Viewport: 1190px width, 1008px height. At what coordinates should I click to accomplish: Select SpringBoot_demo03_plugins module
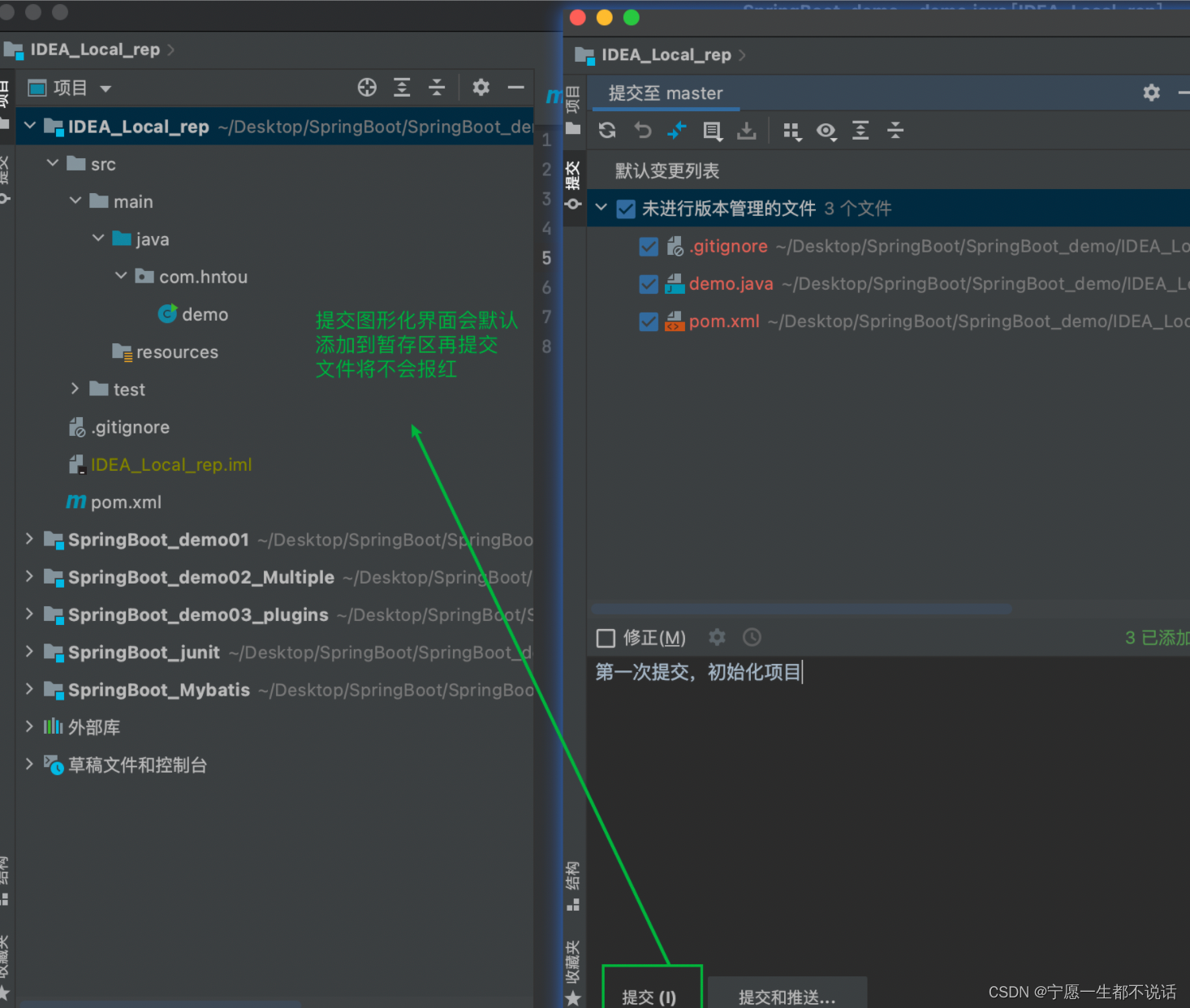coord(198,615)
